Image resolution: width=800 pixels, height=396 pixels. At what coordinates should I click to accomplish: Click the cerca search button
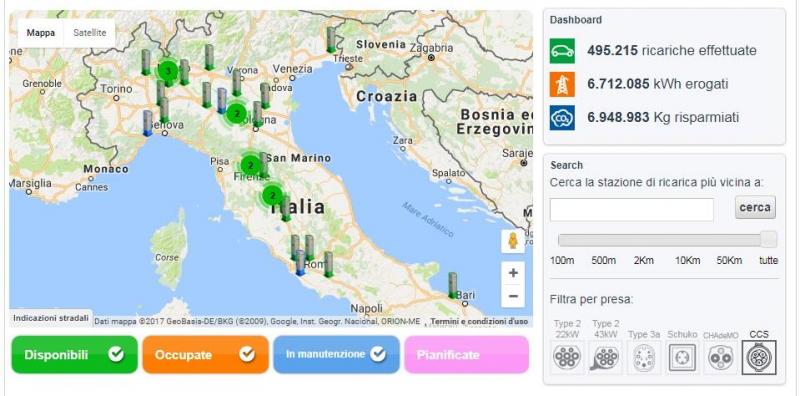pos(755,208)
